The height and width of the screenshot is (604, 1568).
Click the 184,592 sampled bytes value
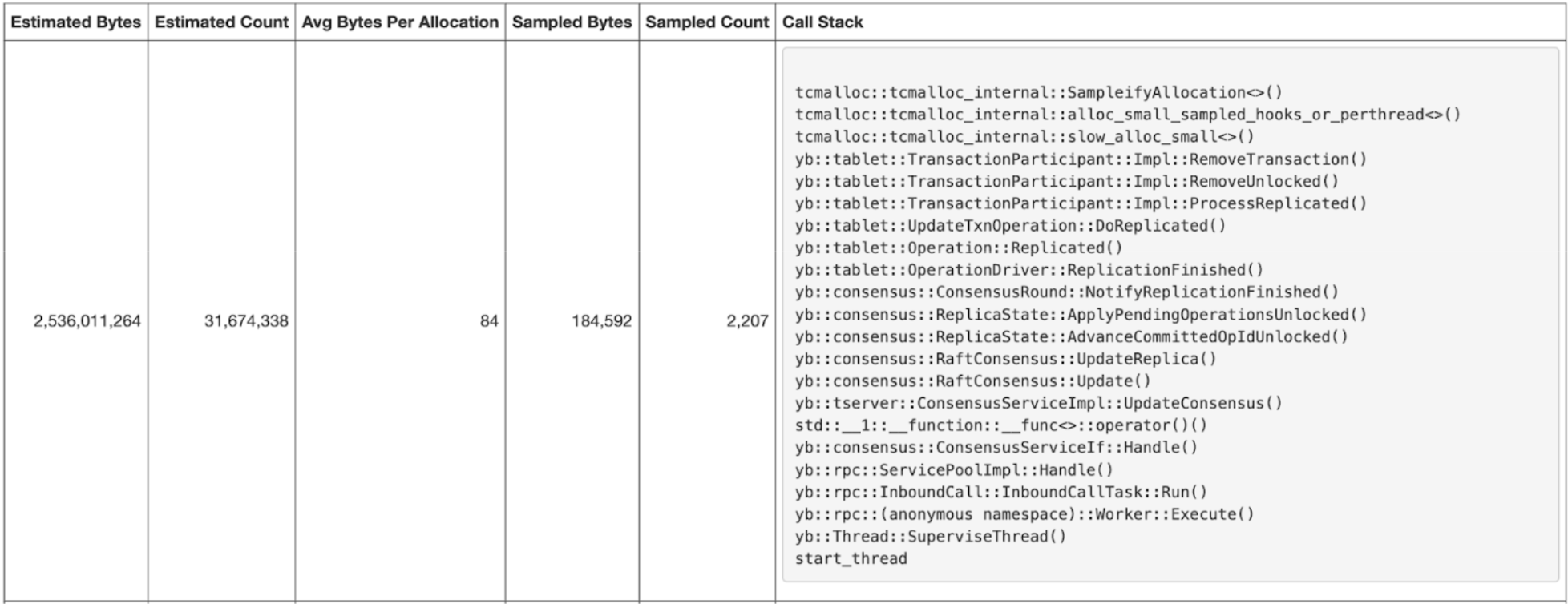click(601, 321)
